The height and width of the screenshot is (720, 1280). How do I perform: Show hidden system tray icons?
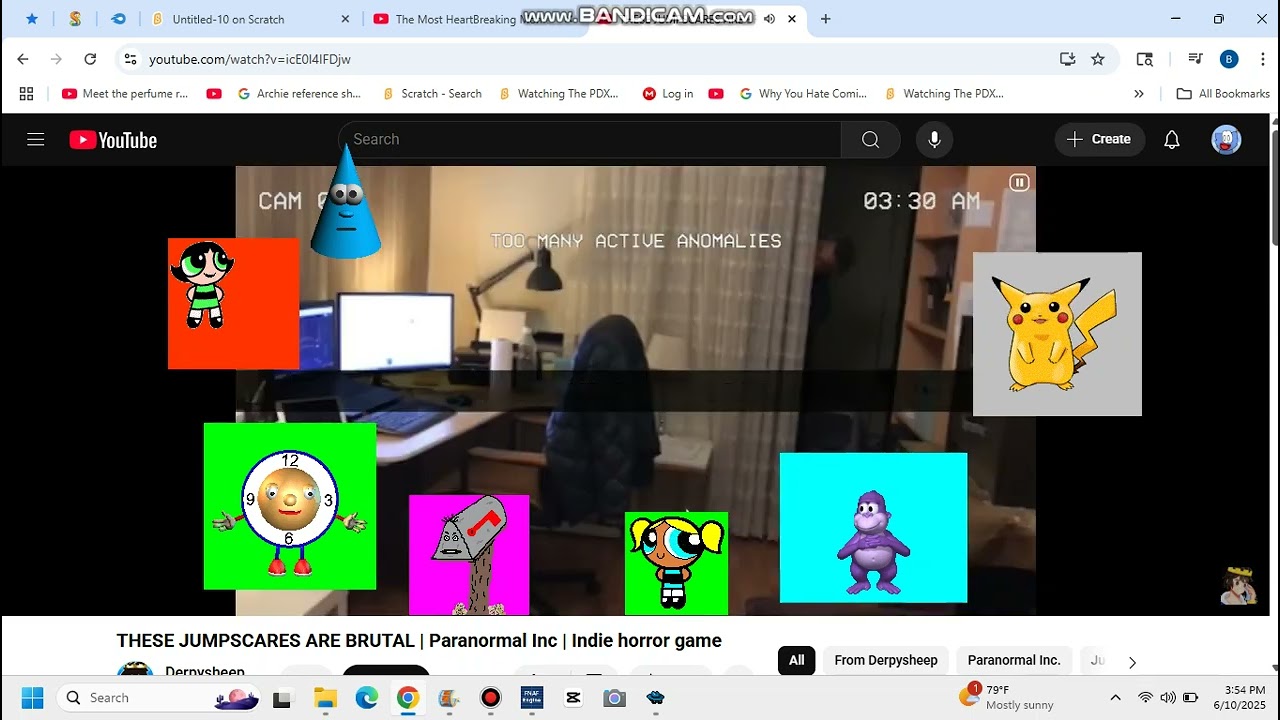[x=1116, y=698]
